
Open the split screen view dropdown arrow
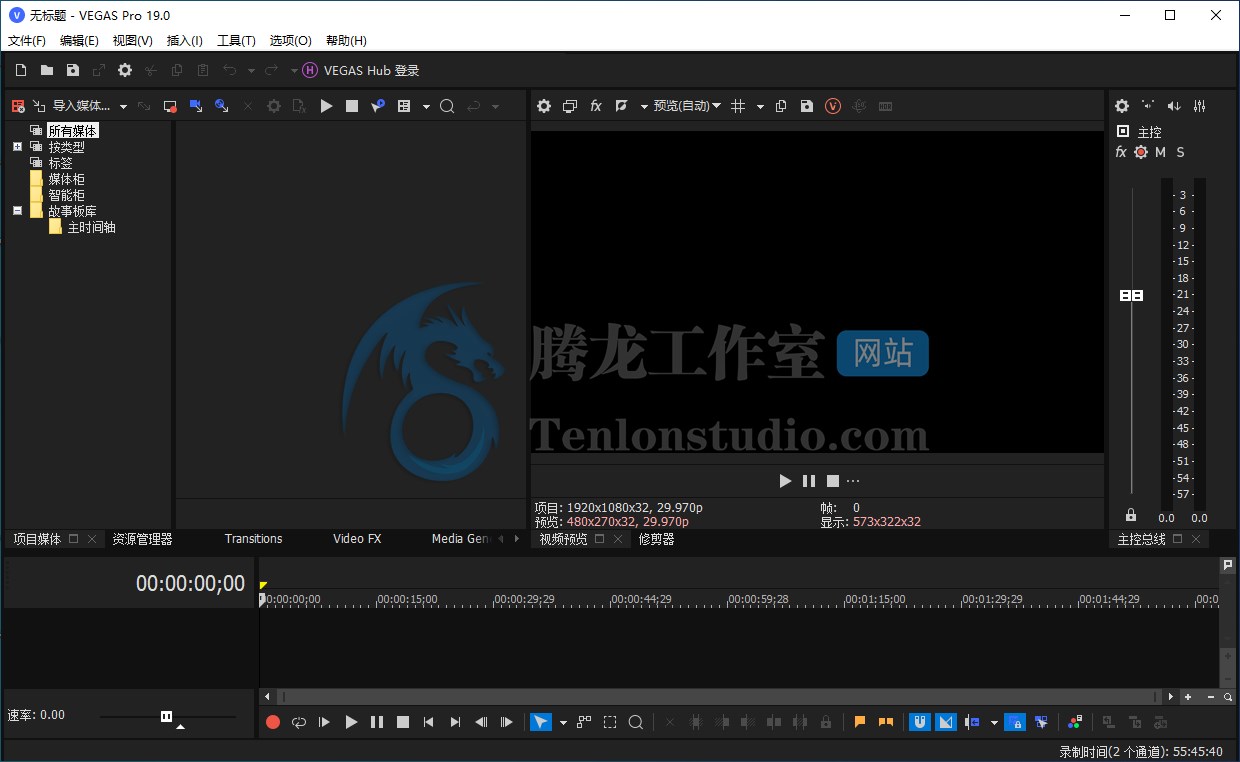[x=643, y=106]
